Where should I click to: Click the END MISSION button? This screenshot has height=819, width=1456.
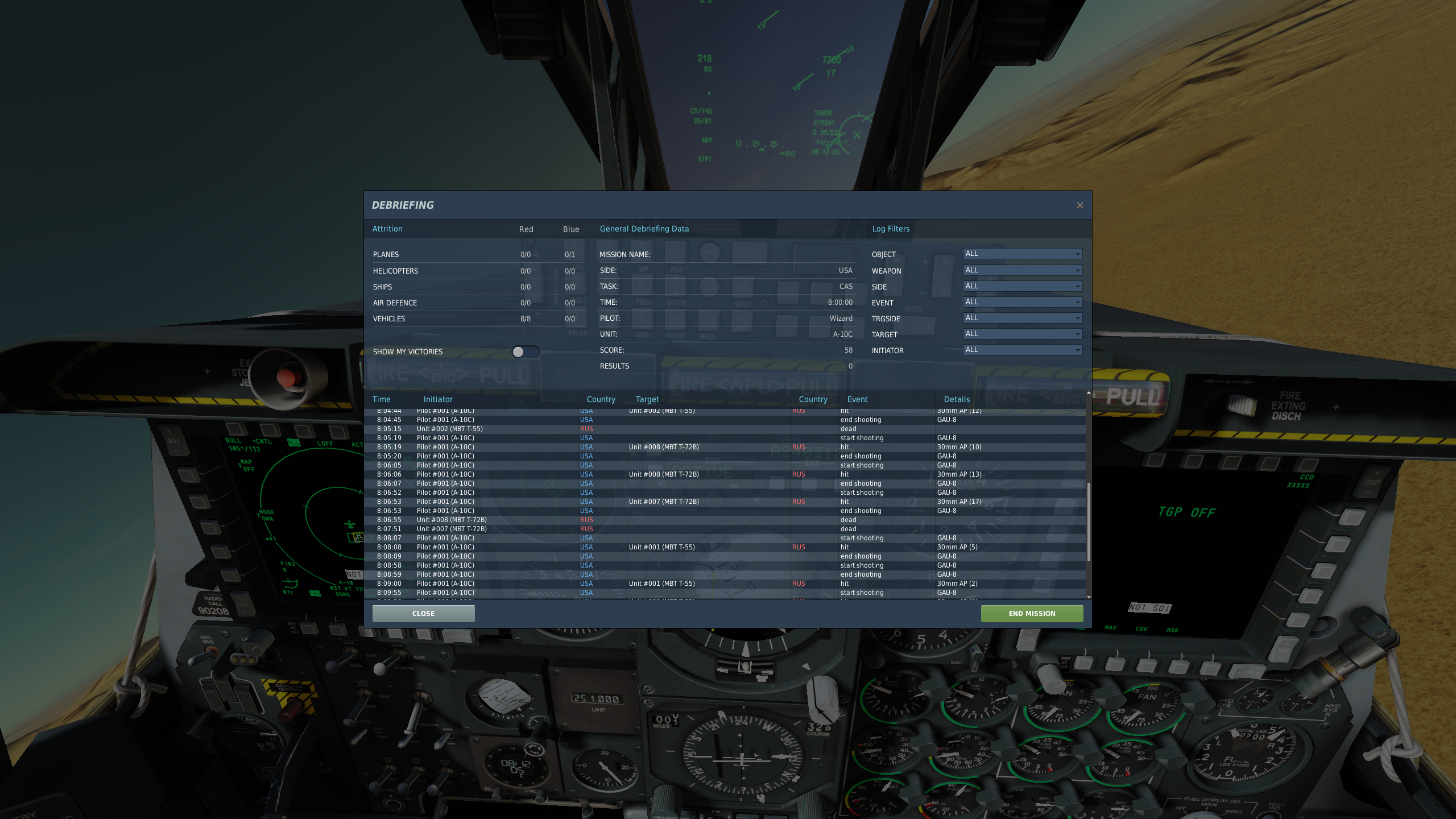point(1032,614)
